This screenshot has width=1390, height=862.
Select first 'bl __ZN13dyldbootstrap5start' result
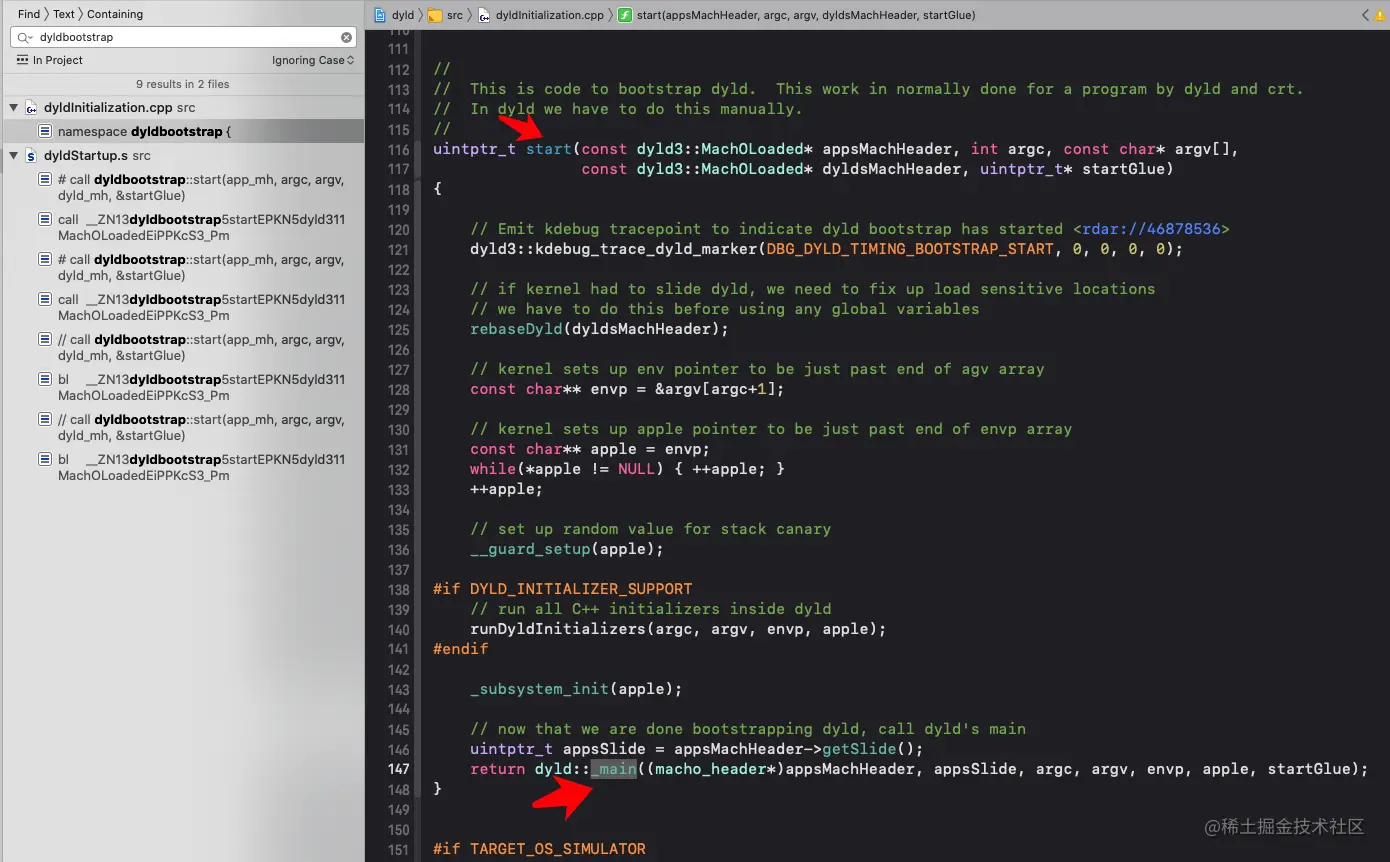click(183, 387)
